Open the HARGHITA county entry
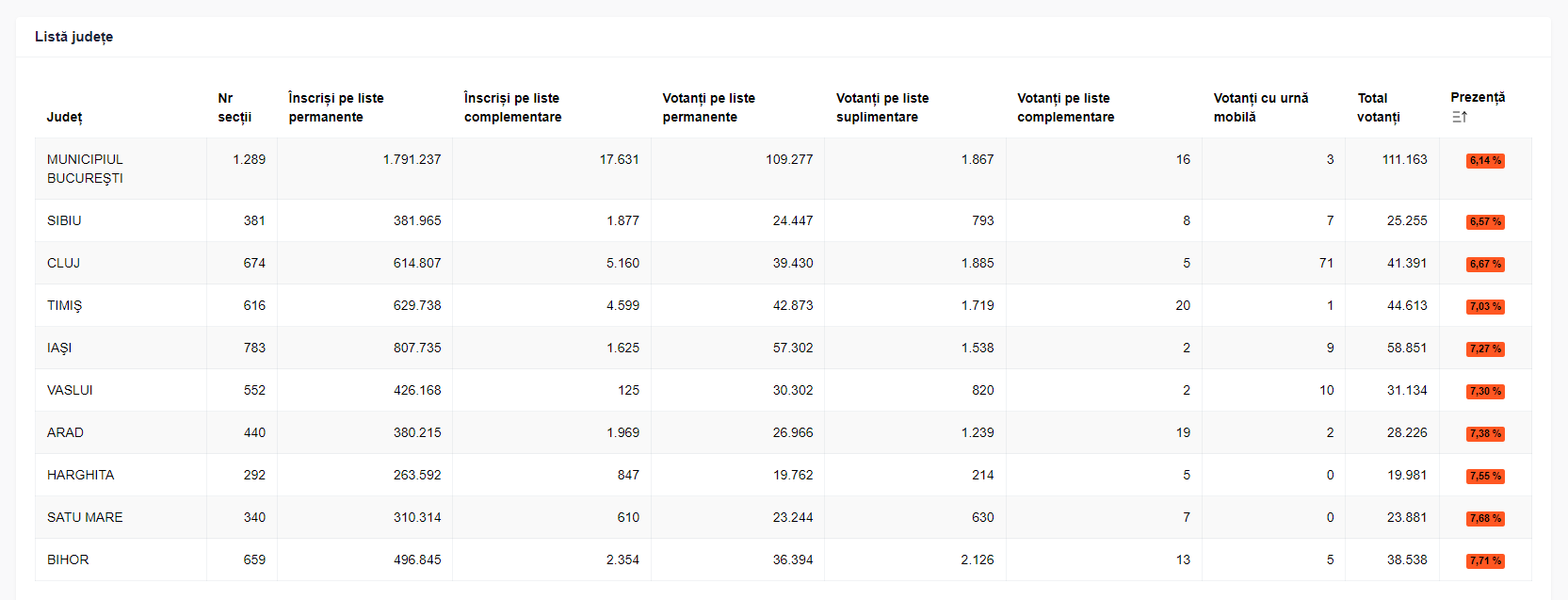This screenshot has height=600, width=1568. tap(784, 475)
